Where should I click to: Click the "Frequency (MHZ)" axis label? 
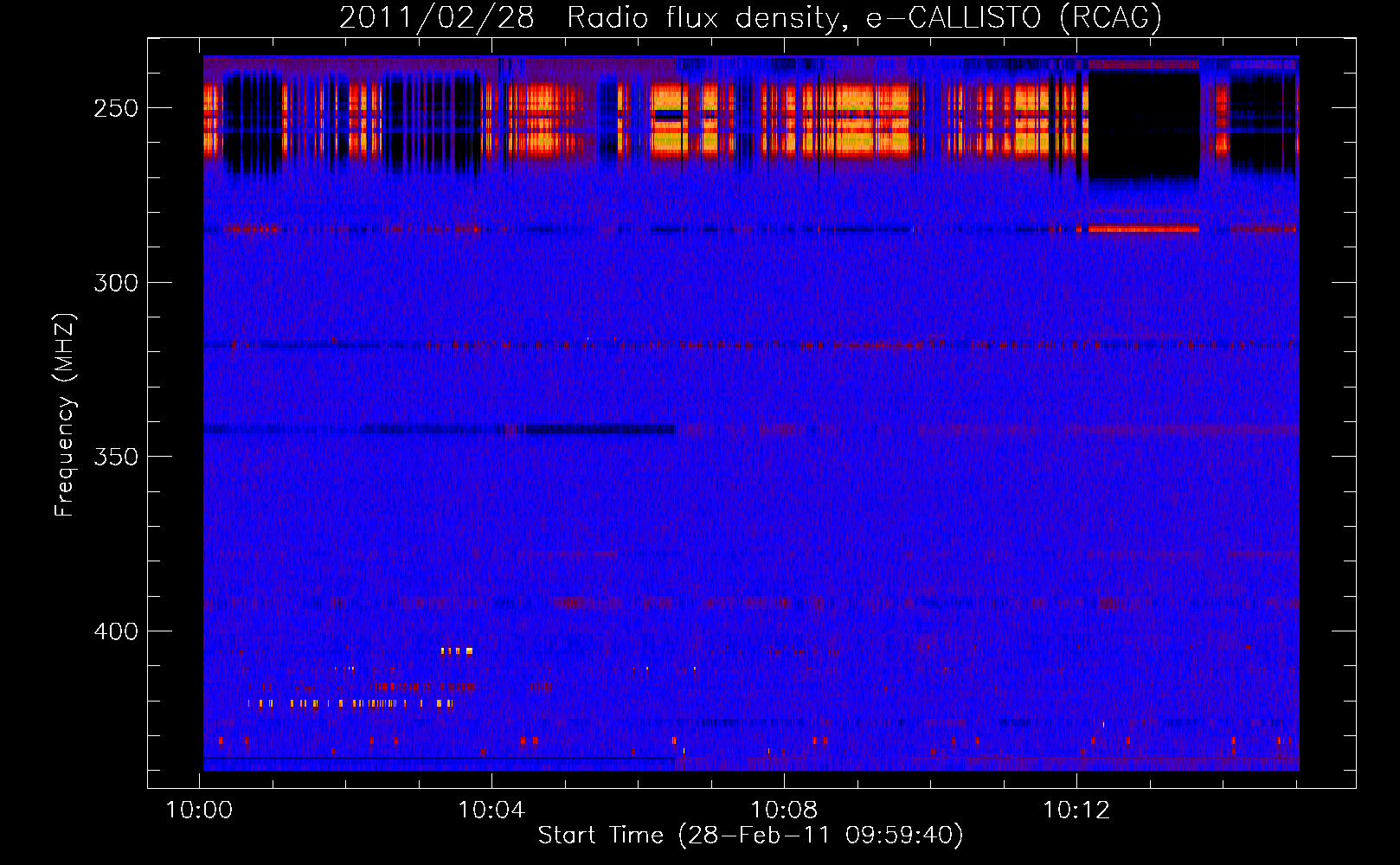pos(64,415)
